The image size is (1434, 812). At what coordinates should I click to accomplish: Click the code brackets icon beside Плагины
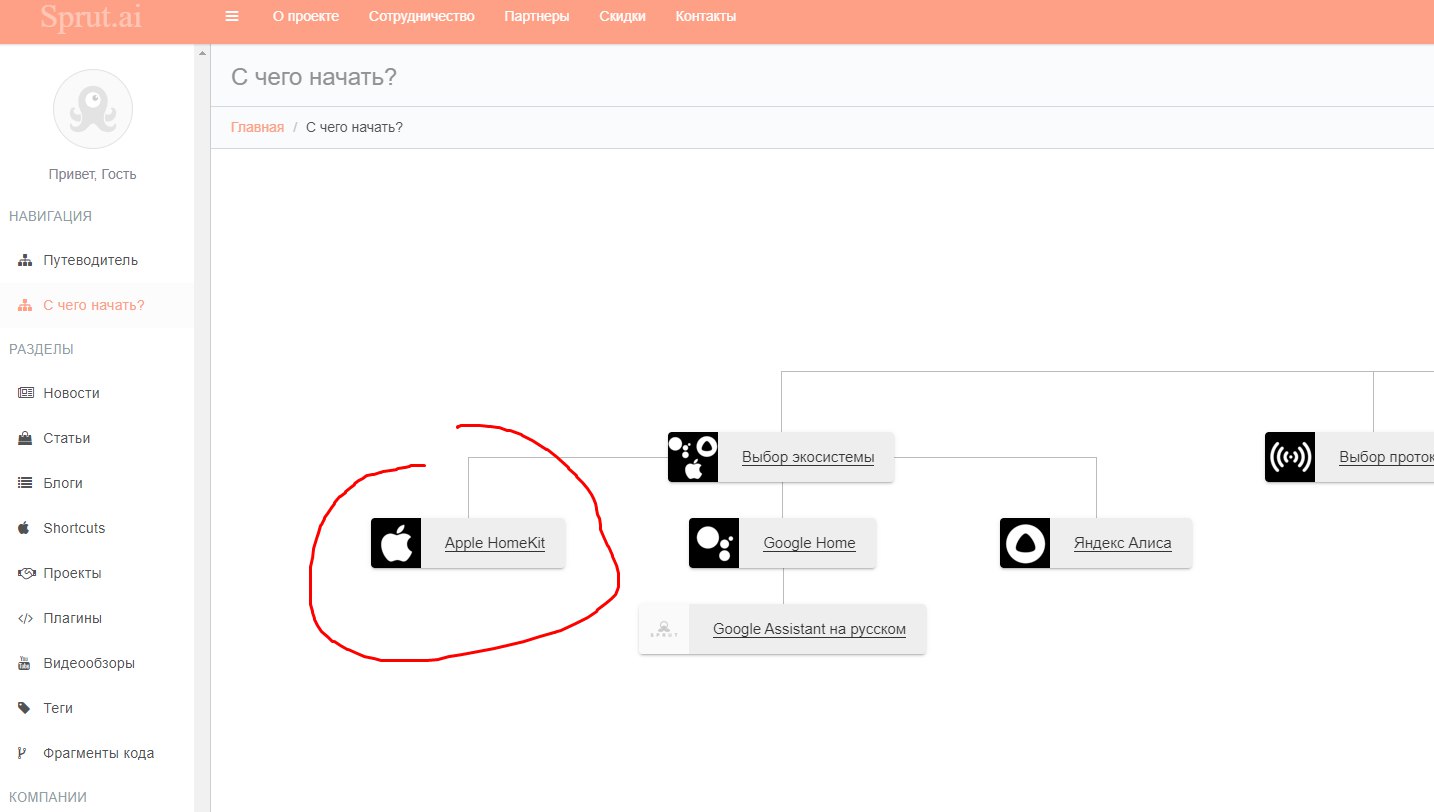25,618
